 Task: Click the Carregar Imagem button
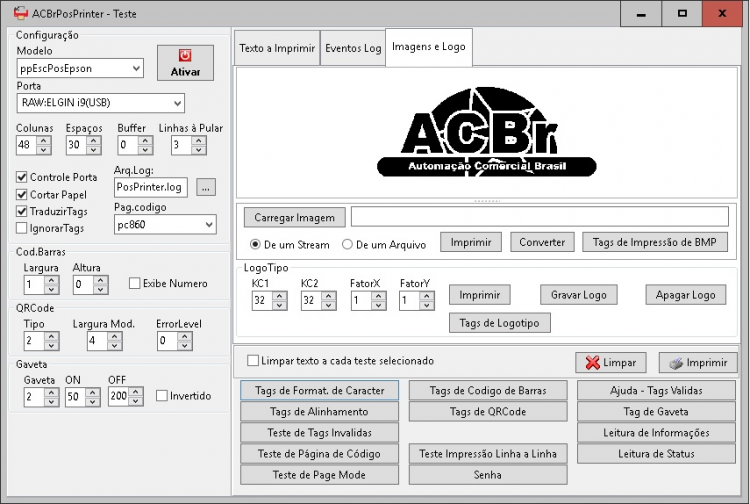295,218
